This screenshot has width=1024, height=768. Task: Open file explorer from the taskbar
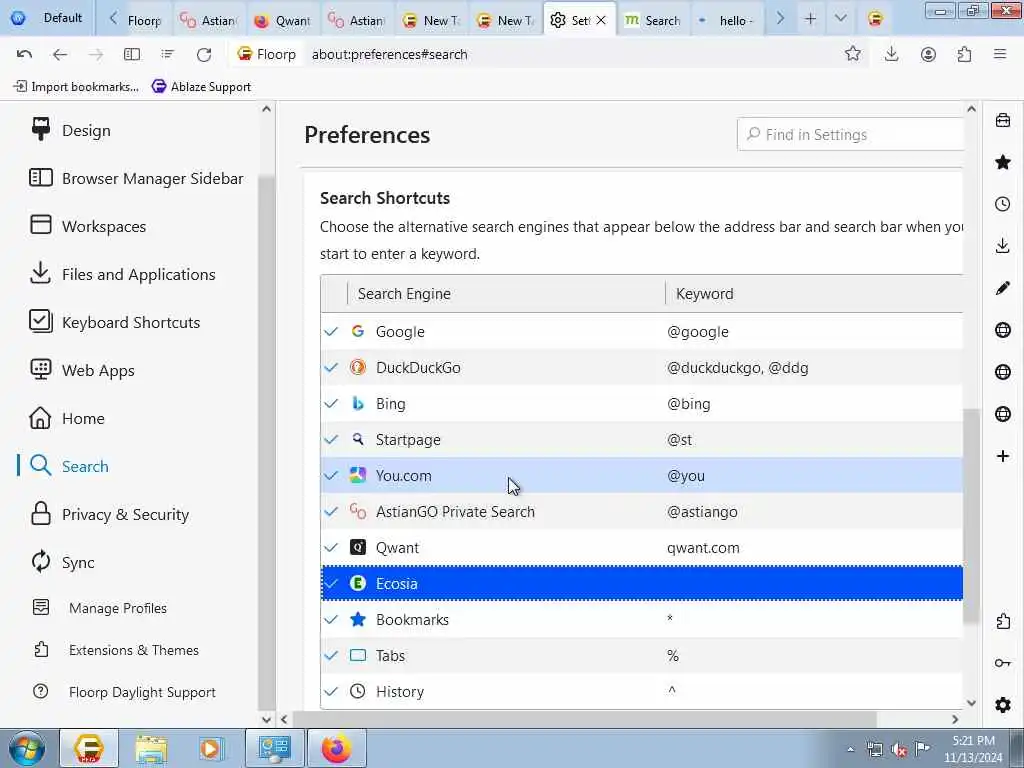coord(152,748)
